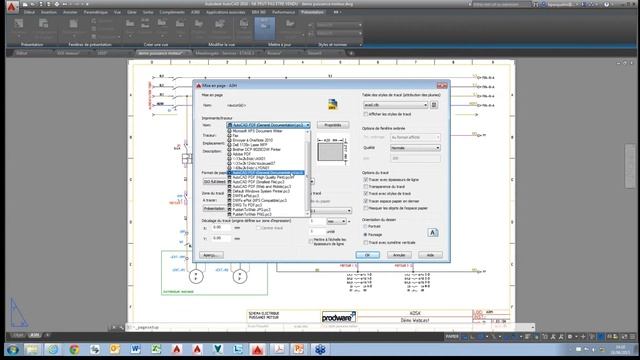Switch to the Objet layout tab
640x360 pixels.
18,335
